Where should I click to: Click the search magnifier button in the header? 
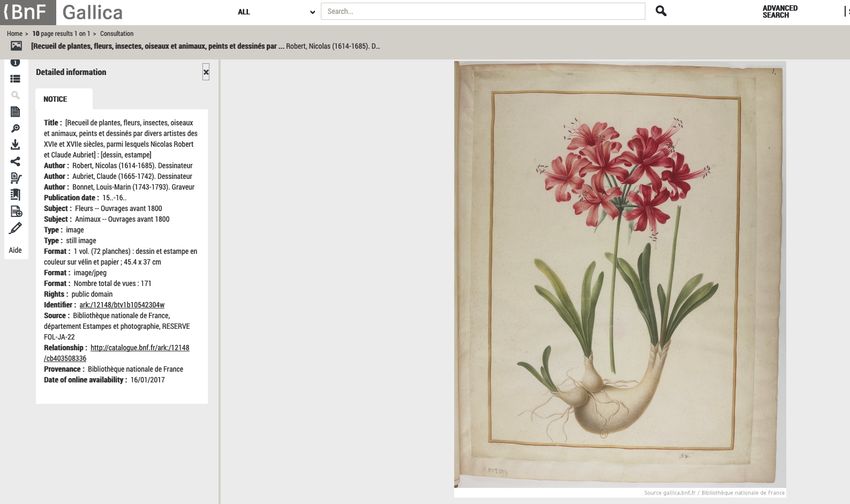661,11
